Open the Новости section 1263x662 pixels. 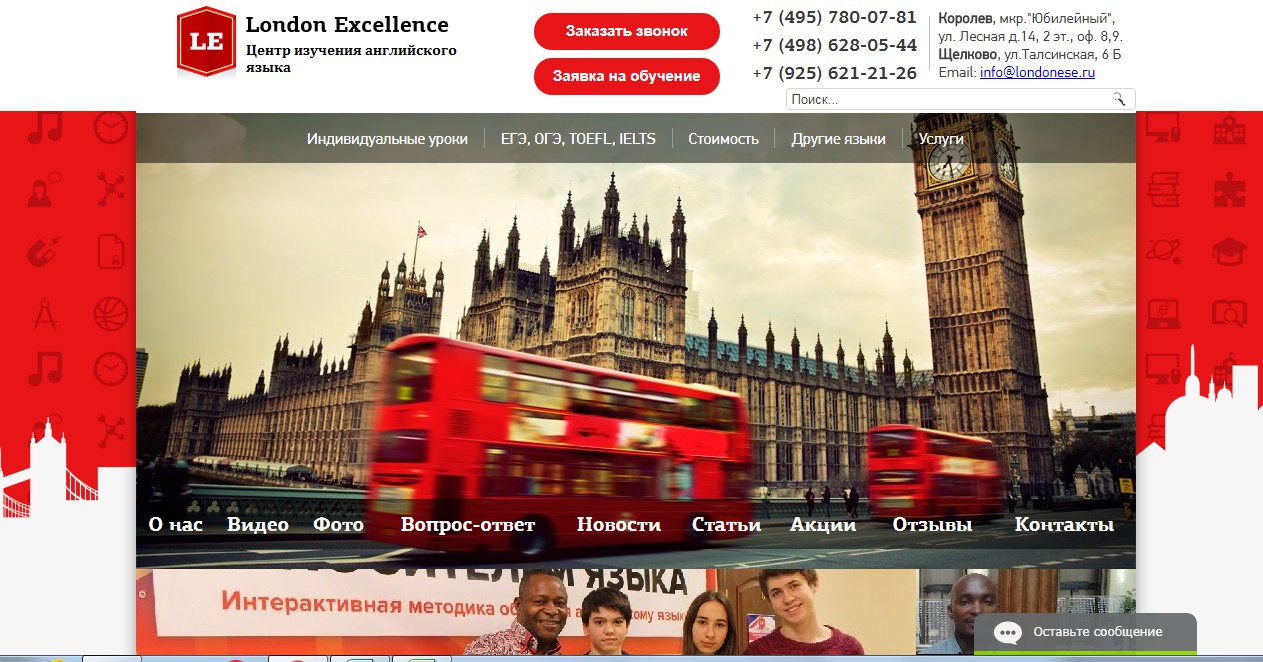[619, 525]
